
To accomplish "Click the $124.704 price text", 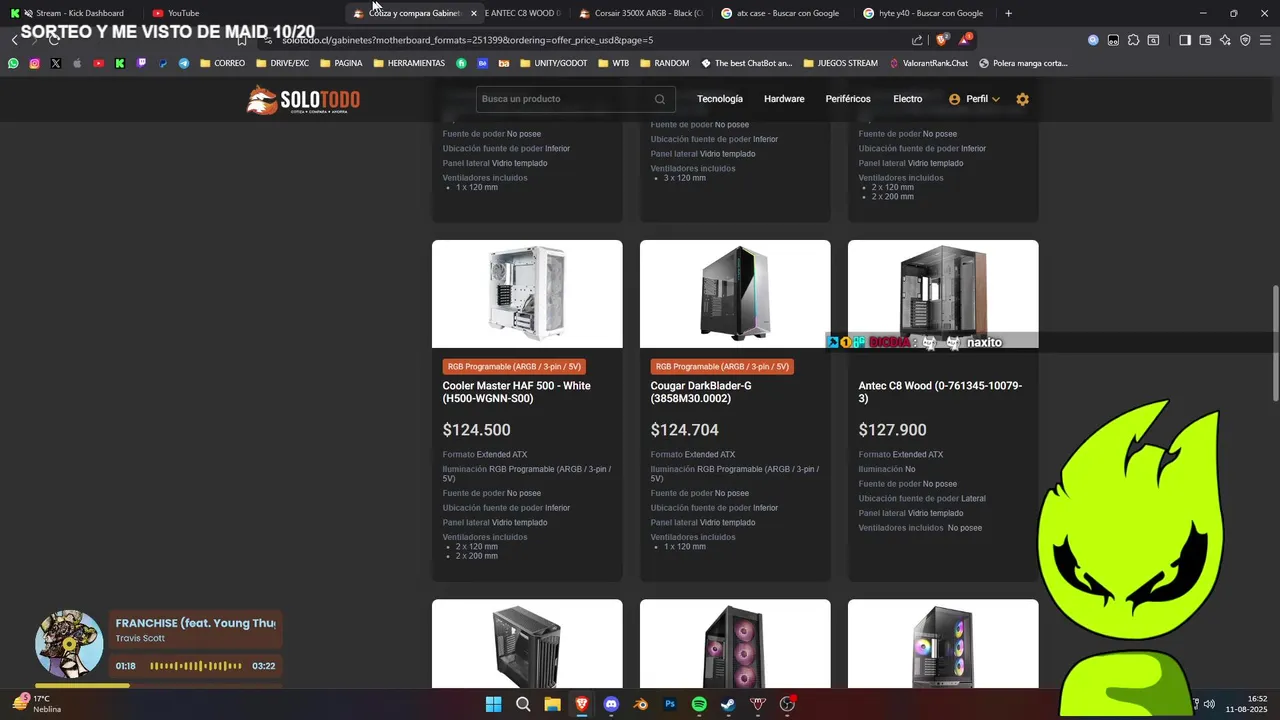I will tap(684, 430).
